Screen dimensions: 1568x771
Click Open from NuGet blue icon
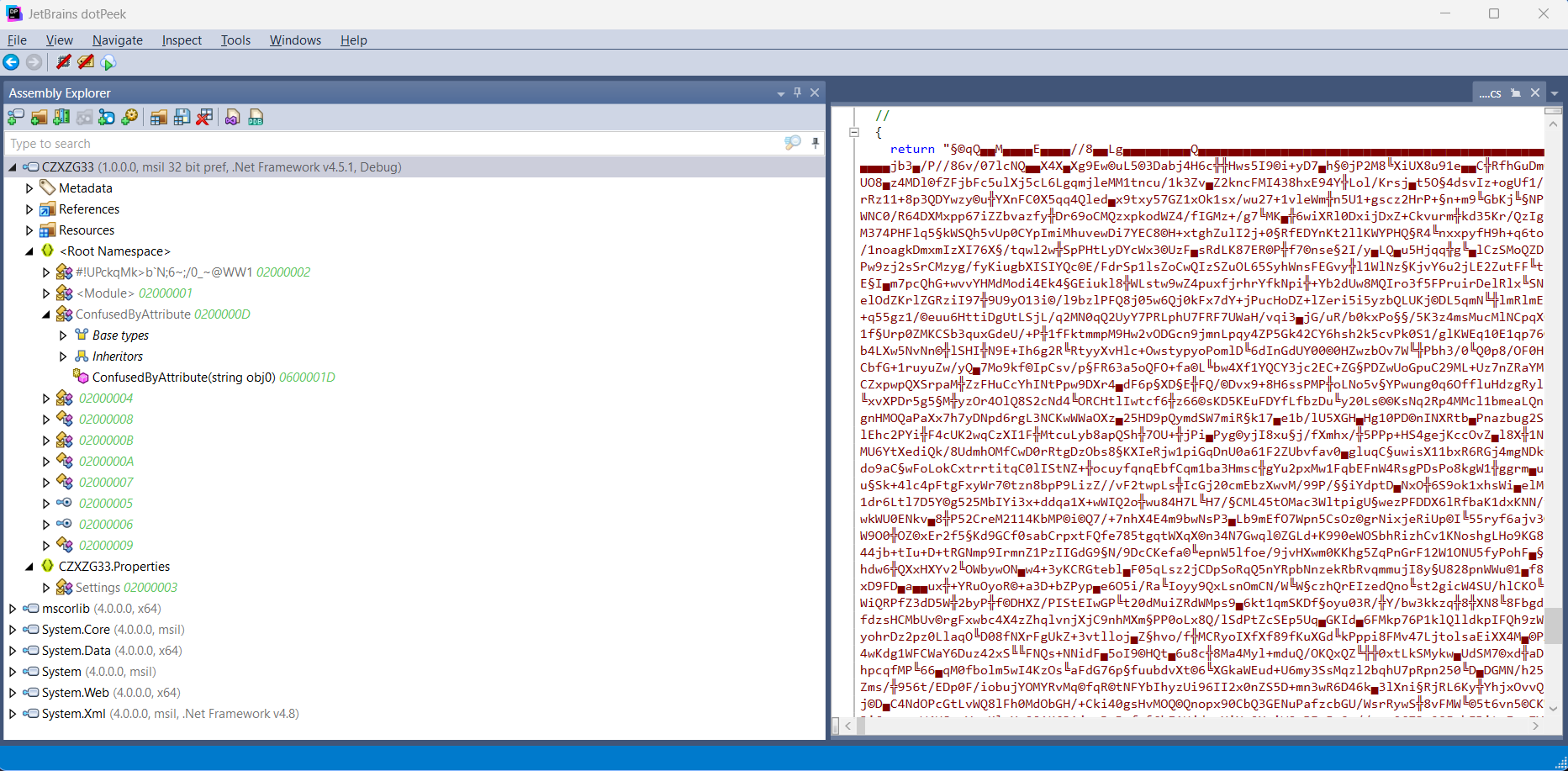107,118
